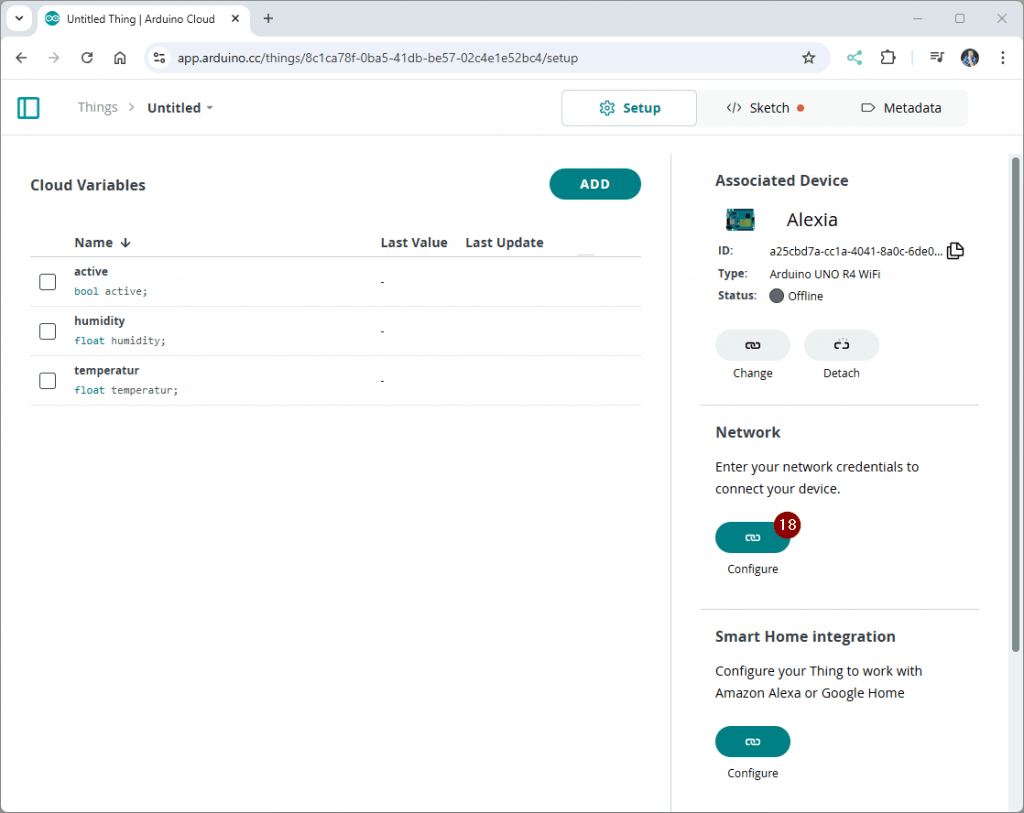Configure Smart Home integration
Image resolution: width=1024 pixels, height=813 pixels.
click(752, 742)
